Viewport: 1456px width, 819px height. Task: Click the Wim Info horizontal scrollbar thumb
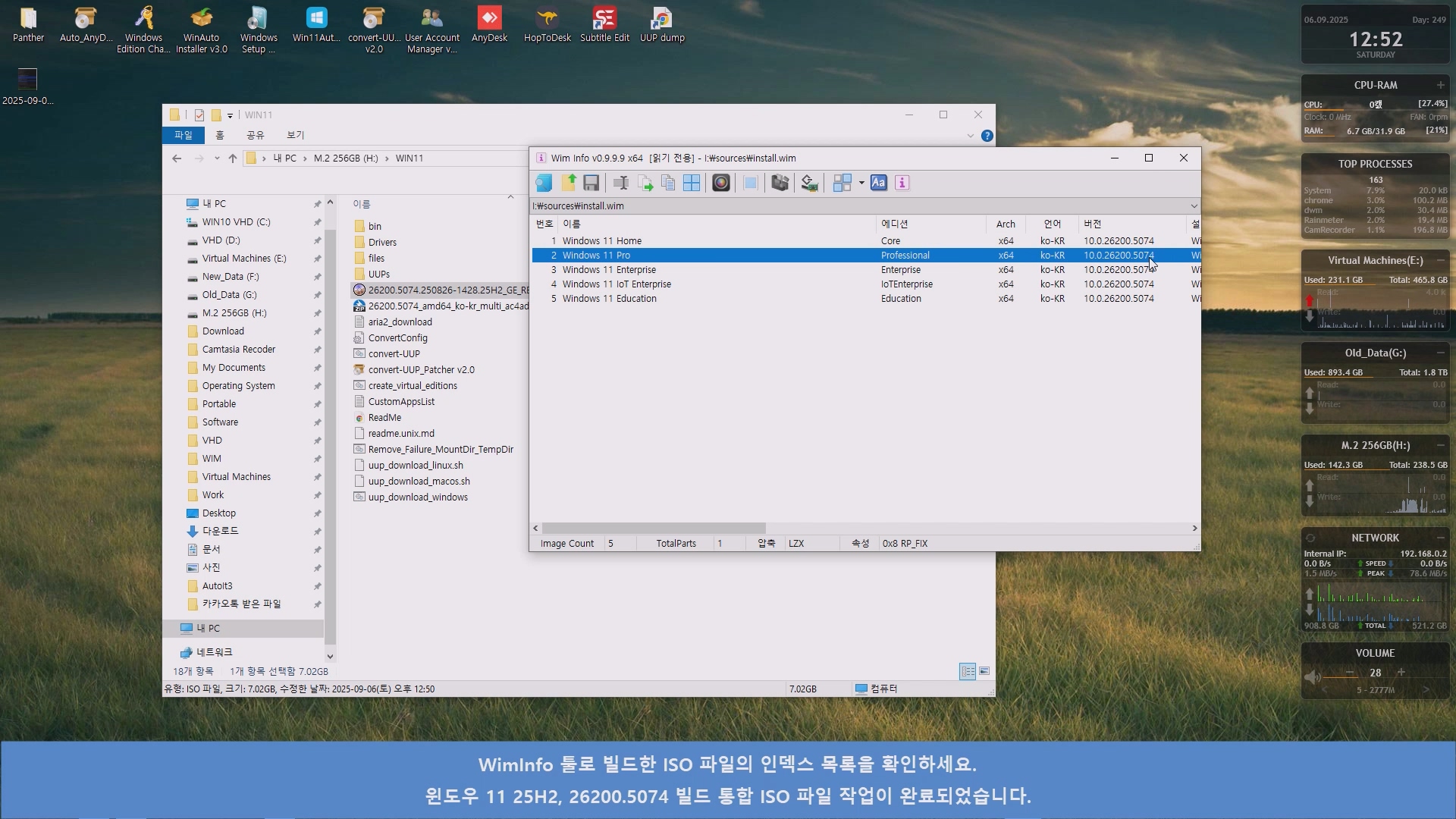click(x=654, y=529)
